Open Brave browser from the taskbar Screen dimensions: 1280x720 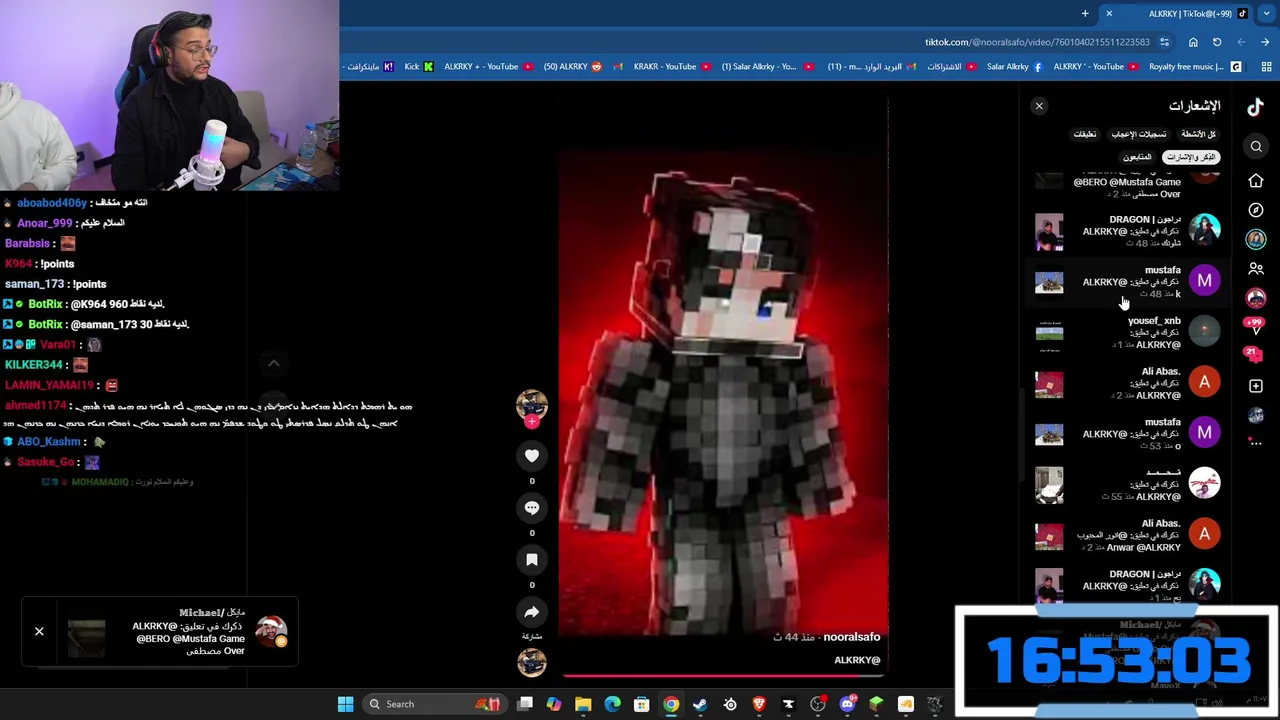759,704
